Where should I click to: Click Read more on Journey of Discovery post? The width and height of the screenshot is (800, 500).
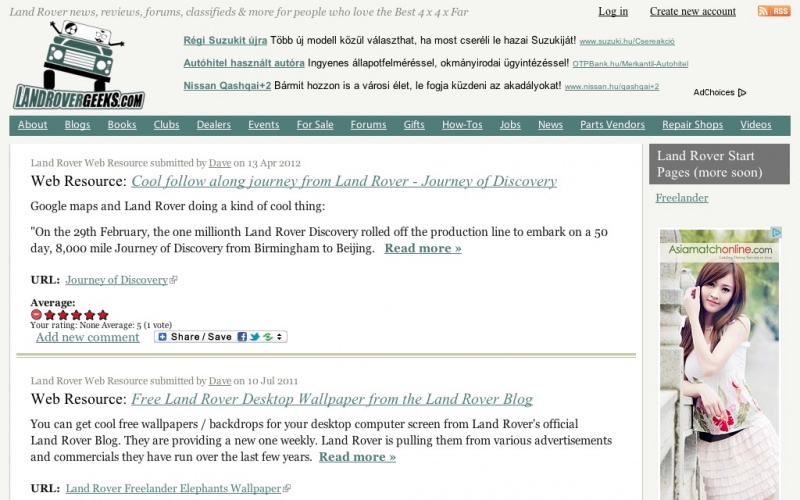tap(423, 248)
